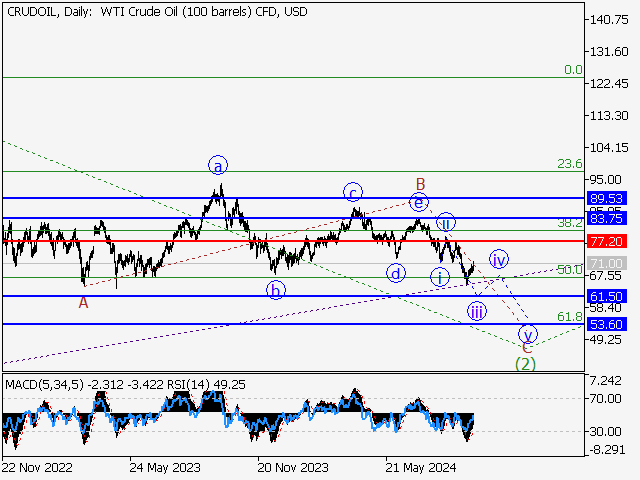Select circled subwave iii marker
The image size is (640, 480).
pos(477,311)
